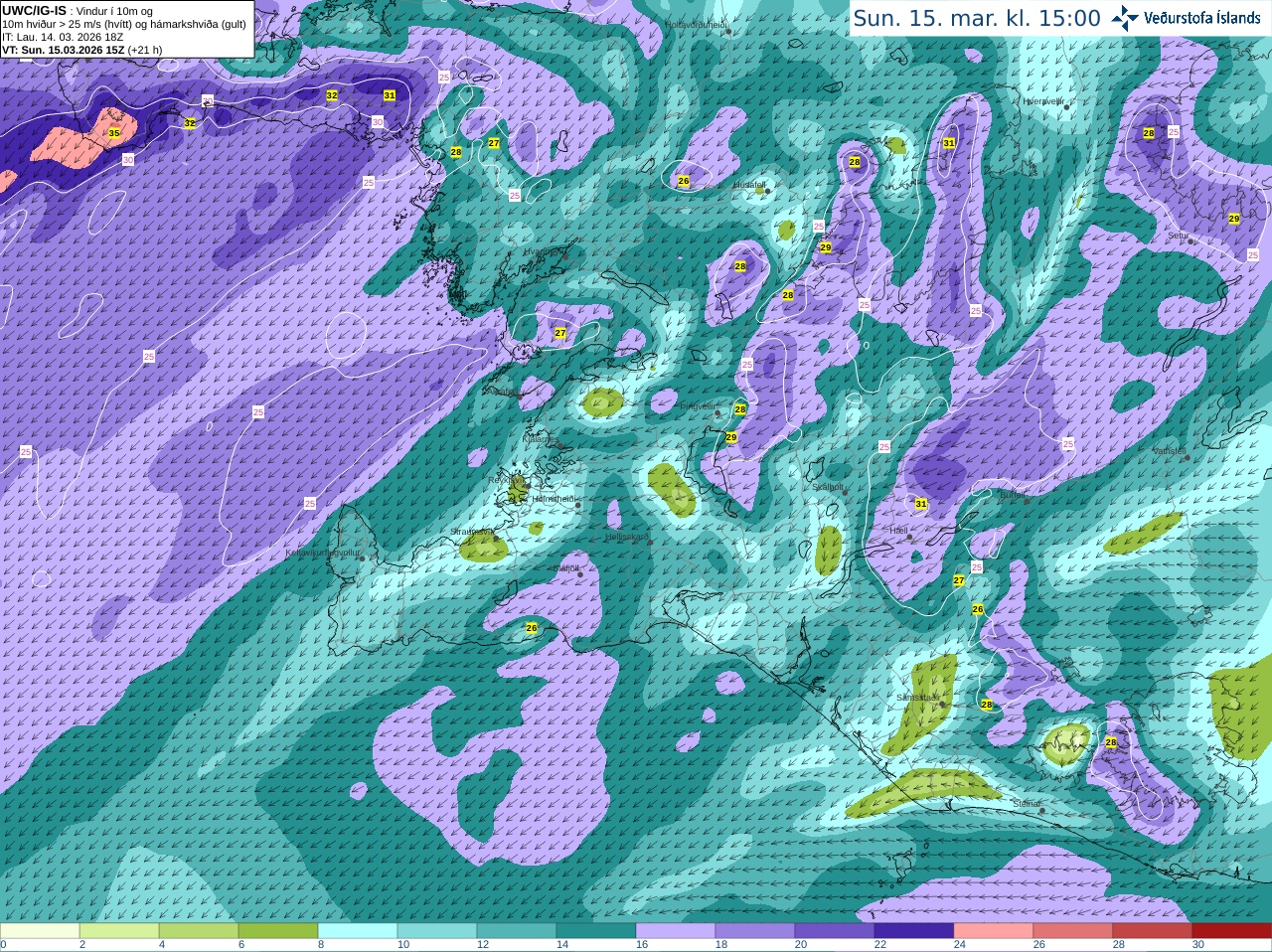Image resolution: width=1272 pixels, height=952 pixels.
Task: Click the Skálholt station label
Action: coord(828,487)
